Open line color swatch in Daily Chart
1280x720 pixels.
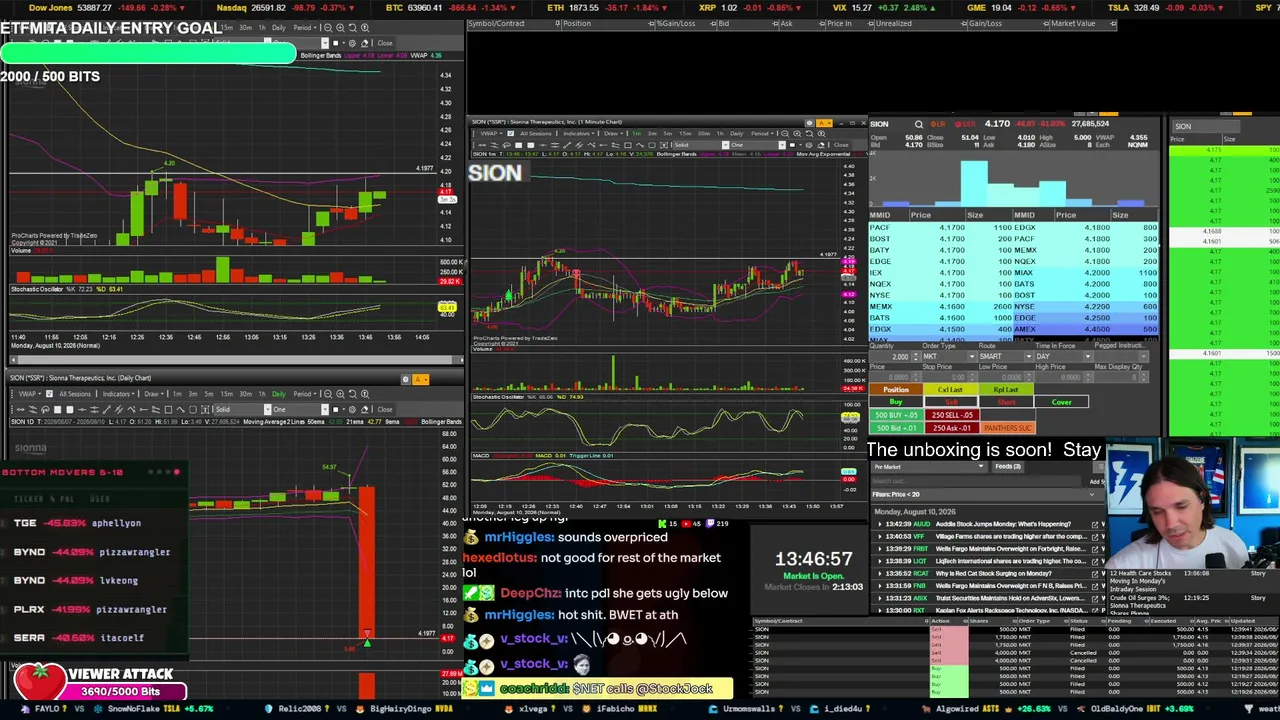[x=335, y=409]
